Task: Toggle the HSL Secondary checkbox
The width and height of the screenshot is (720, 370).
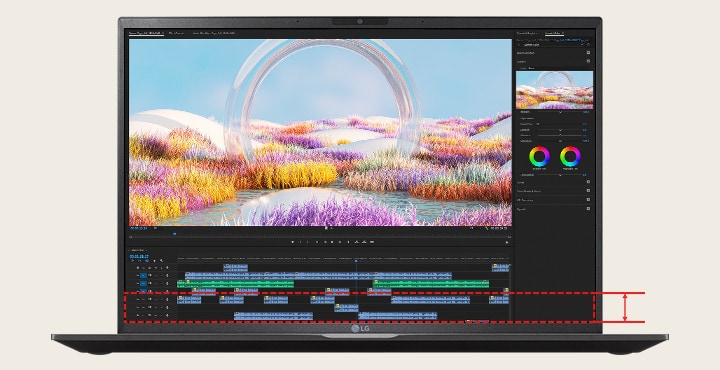Action: [x=588, y=200]
